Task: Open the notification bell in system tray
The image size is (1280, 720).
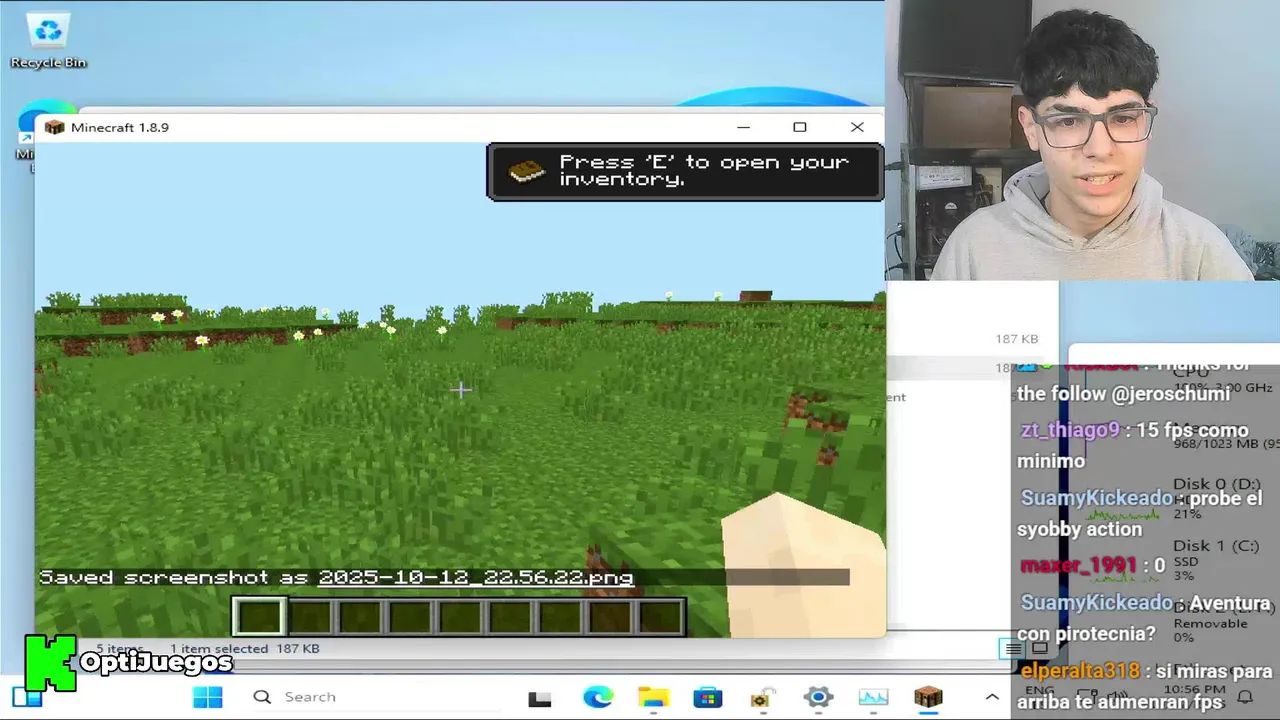Action: 1246,697
